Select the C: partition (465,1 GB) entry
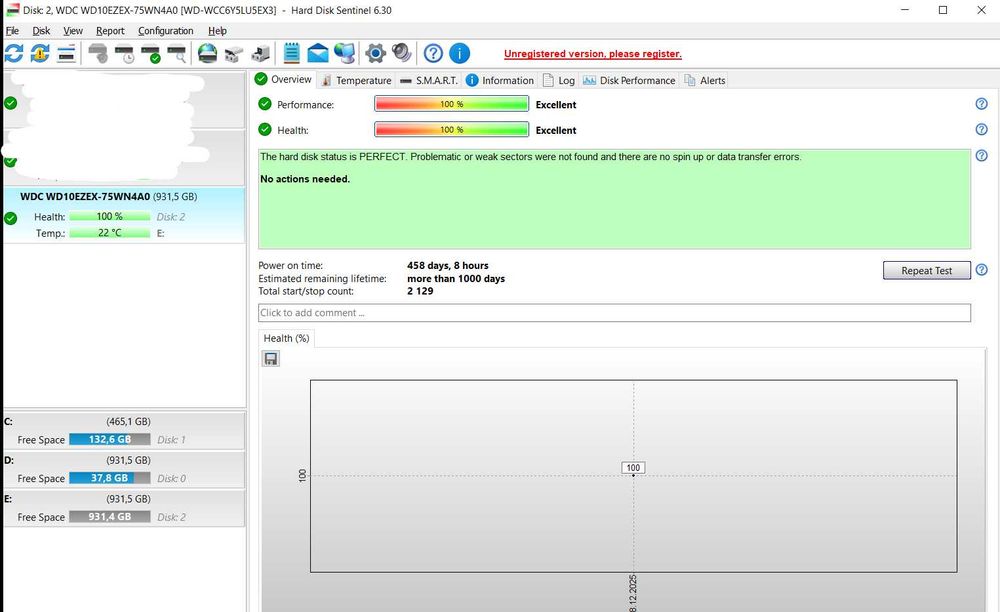Viewport: 1000px width, 612px height. (x=124, y=430)
